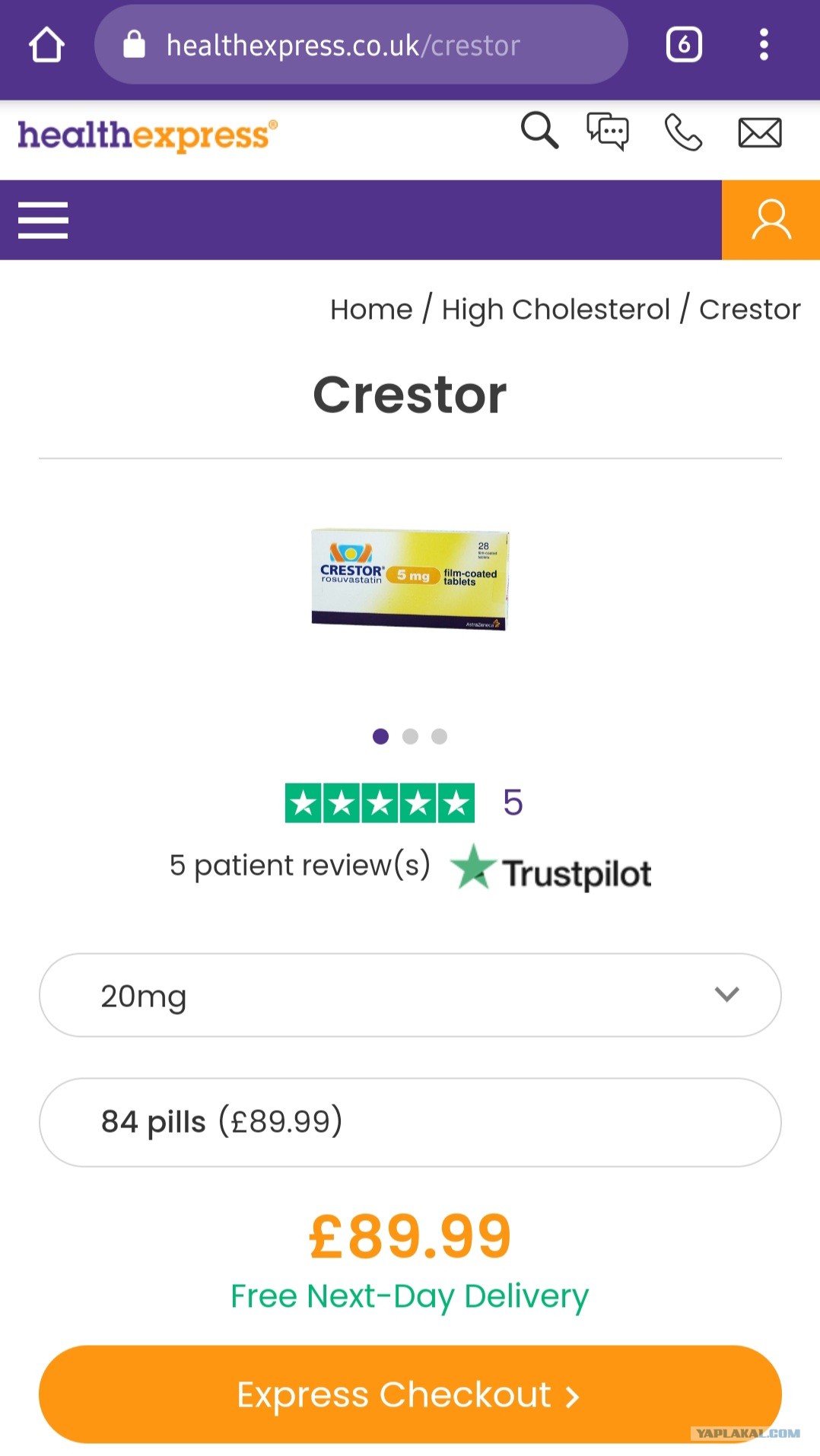The height and width of the screenshot is (1456, 820).
Task: Switch to the second carousel dot
Action: click(410, 736)
